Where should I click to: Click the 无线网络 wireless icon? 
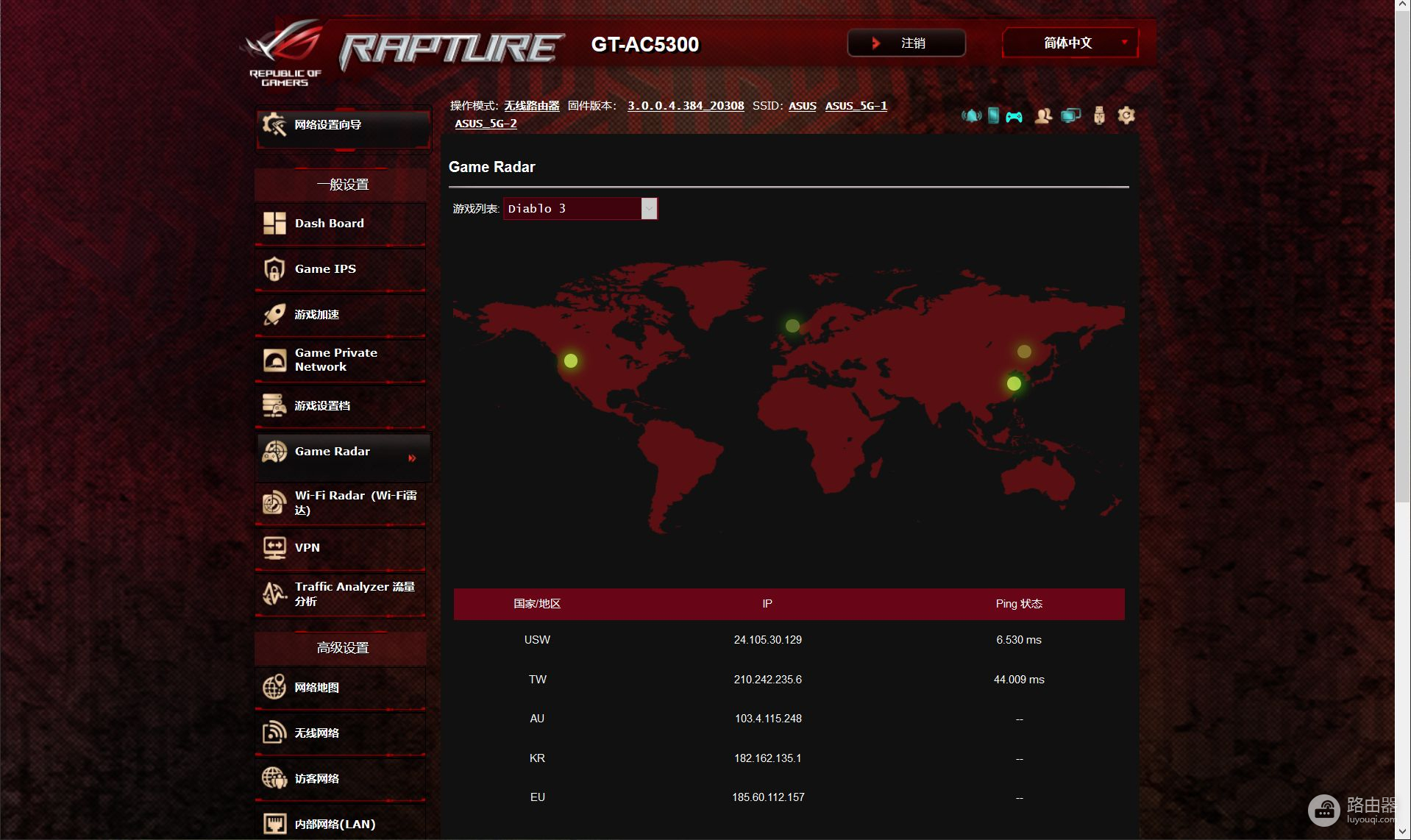[x=274, y=733]
